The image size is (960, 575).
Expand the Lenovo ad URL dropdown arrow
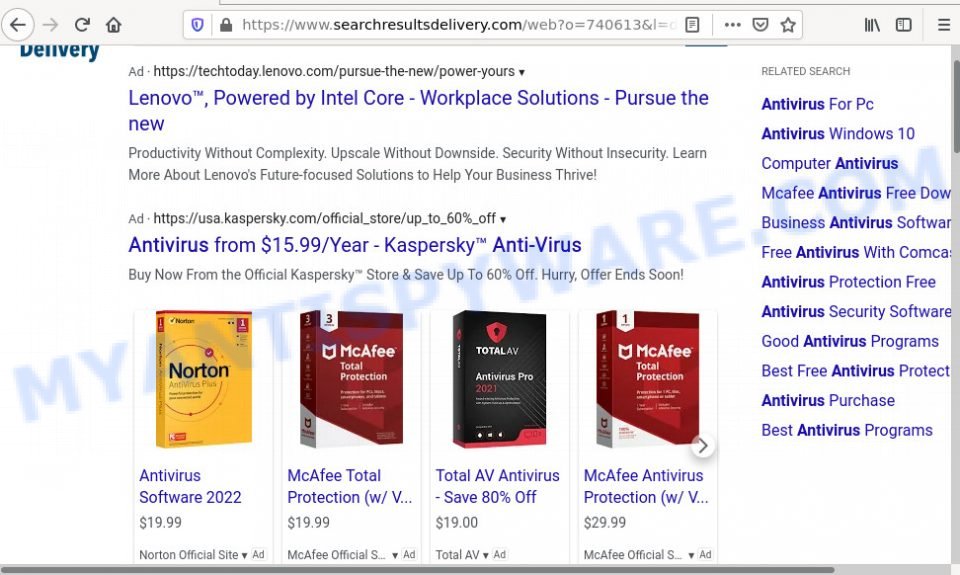(522, 72)
